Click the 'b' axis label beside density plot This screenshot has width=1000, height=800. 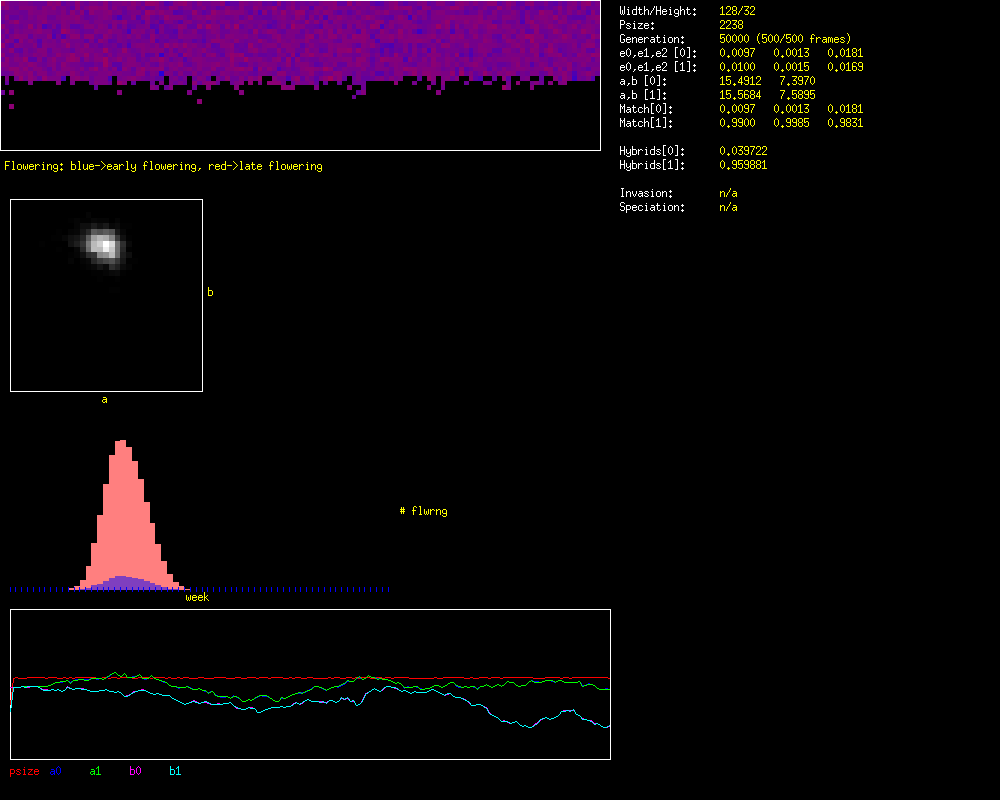pyautogui.click(x=210, y=292)
